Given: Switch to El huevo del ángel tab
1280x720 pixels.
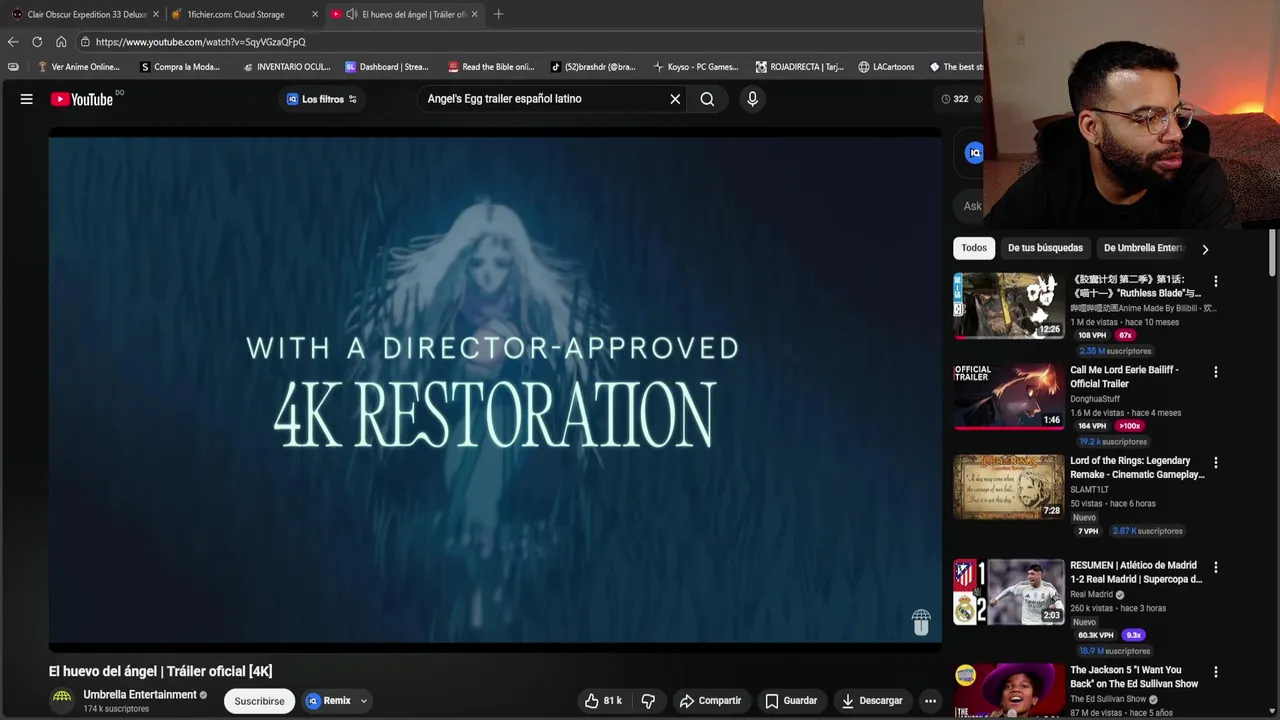Looking at the screenshot, I should point(405,14).
